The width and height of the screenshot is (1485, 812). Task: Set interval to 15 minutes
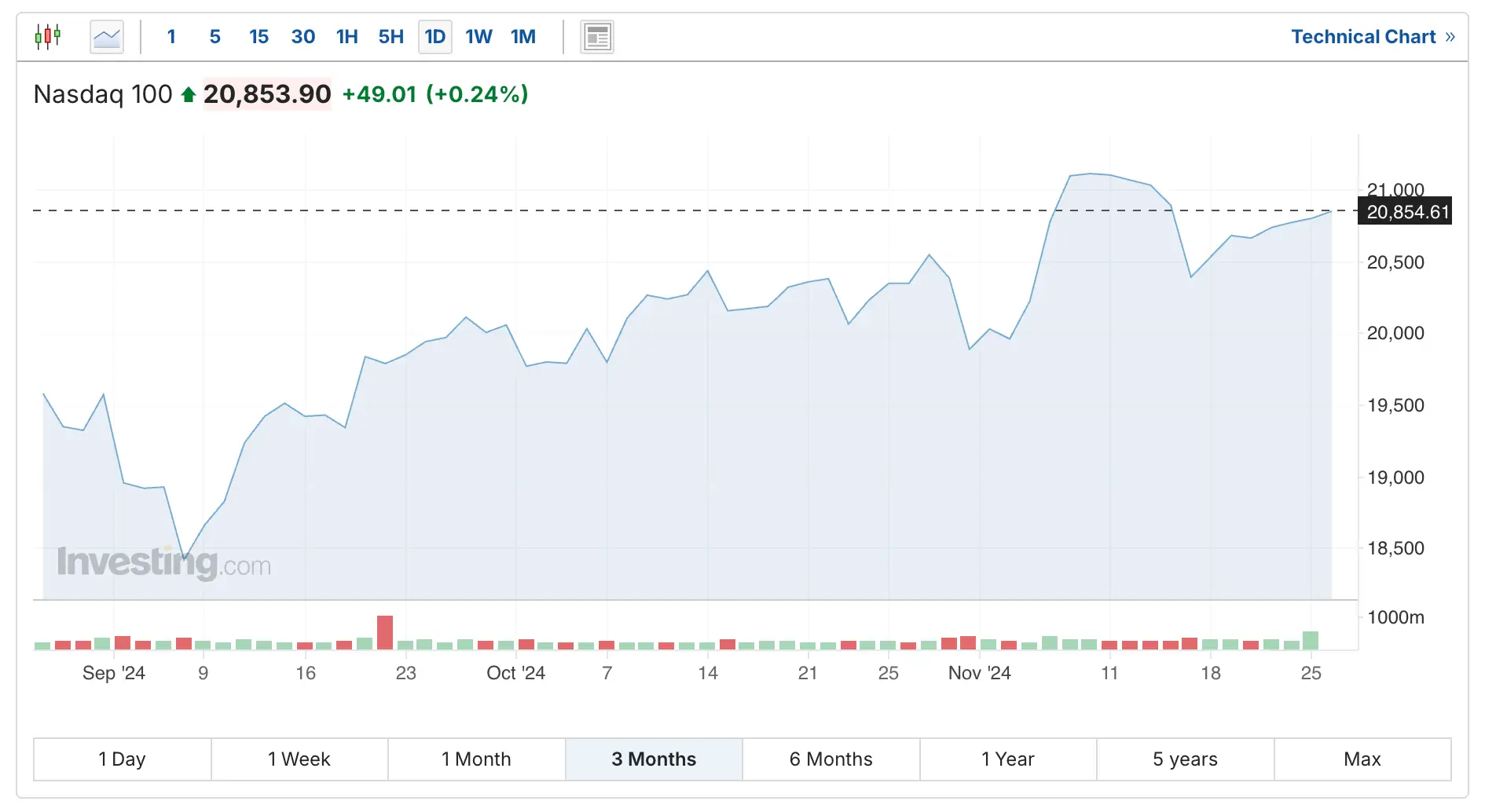pos(258,37)
